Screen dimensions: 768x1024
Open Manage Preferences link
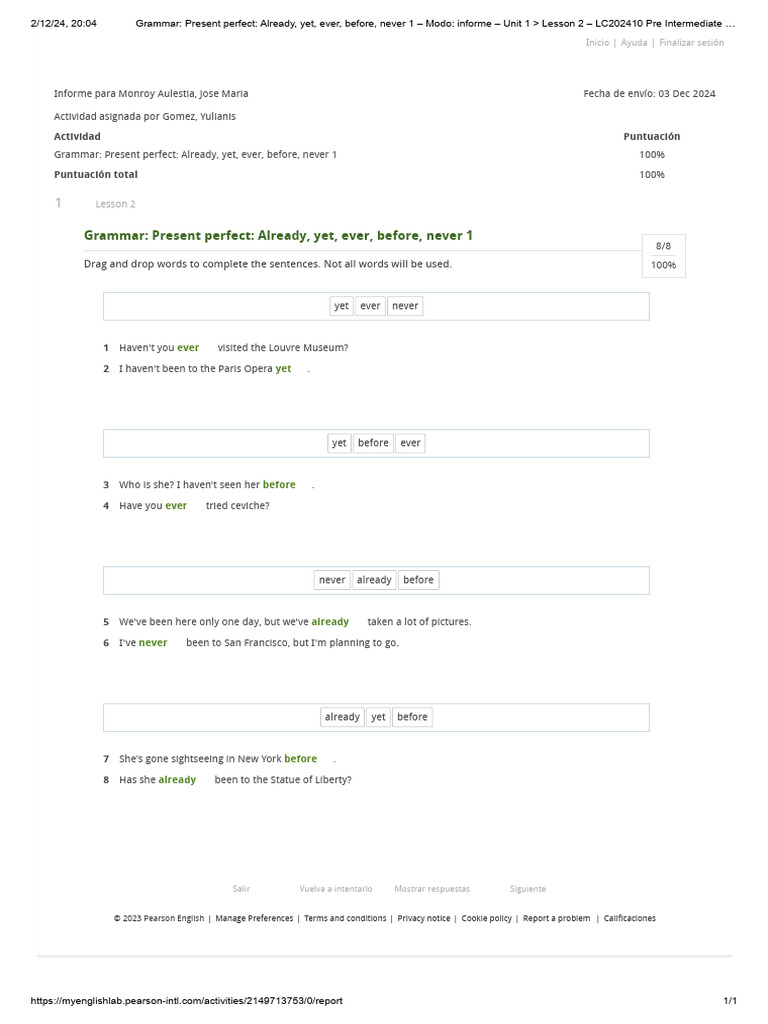[x=254, y=918]
